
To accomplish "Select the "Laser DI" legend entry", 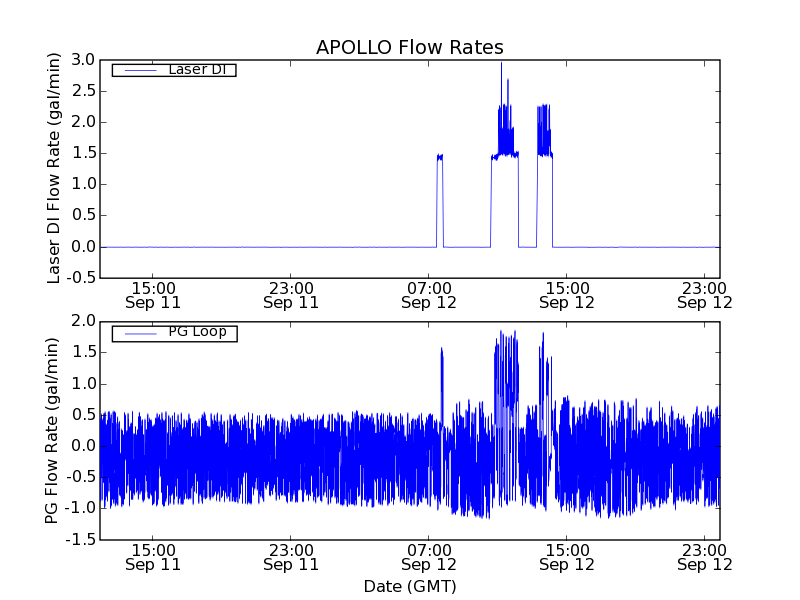I will [174, 69].
